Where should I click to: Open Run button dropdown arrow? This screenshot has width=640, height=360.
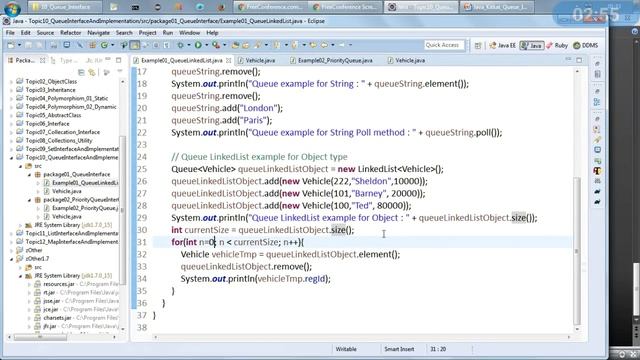pyautogui.click(x=206, y=45)
